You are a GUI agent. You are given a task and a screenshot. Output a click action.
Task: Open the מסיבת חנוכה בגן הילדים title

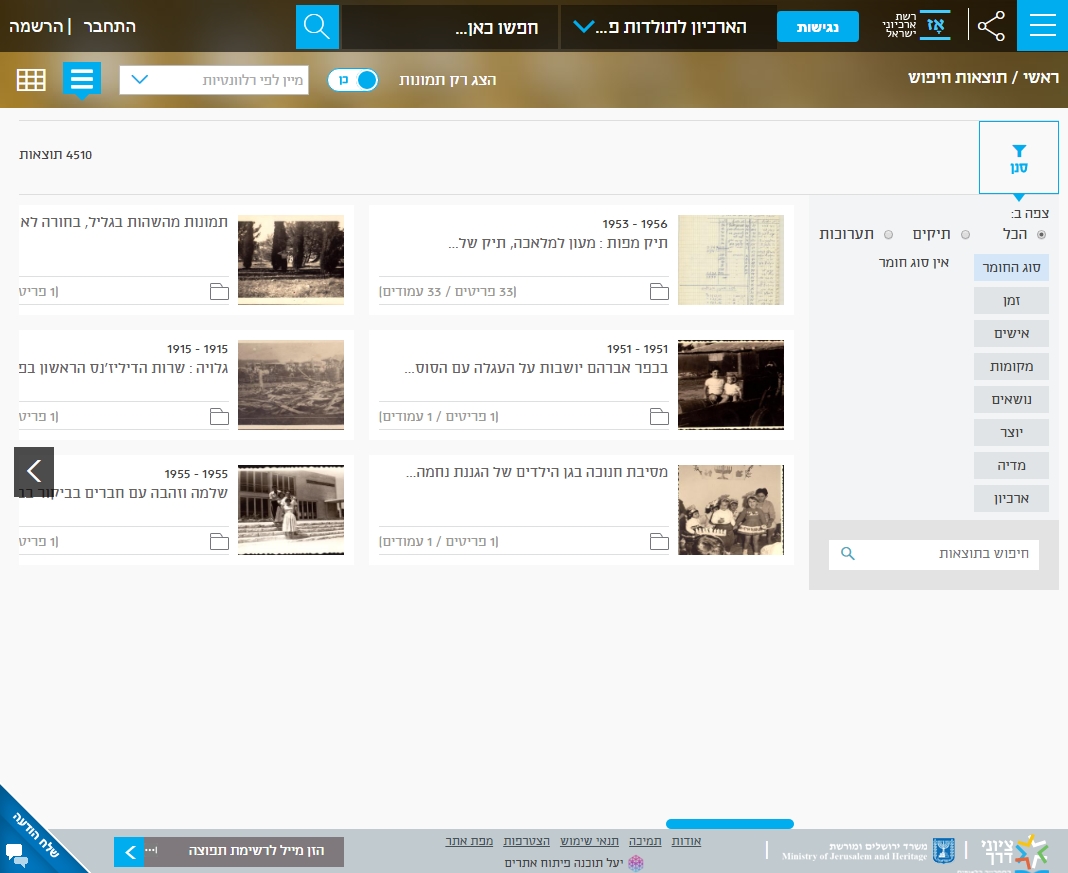click(537, 473)
